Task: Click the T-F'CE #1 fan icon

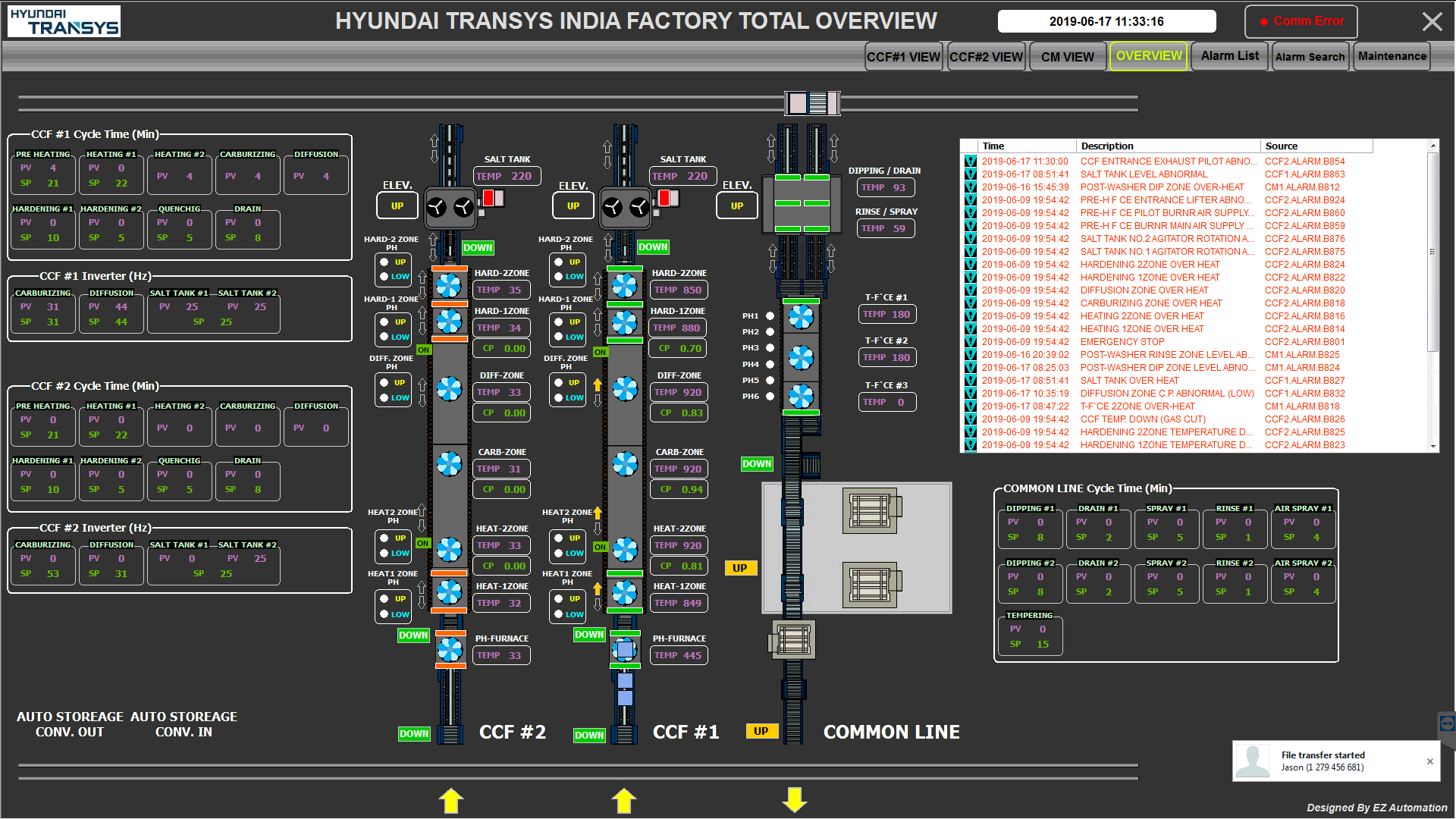Action: (x=801, y=317)
